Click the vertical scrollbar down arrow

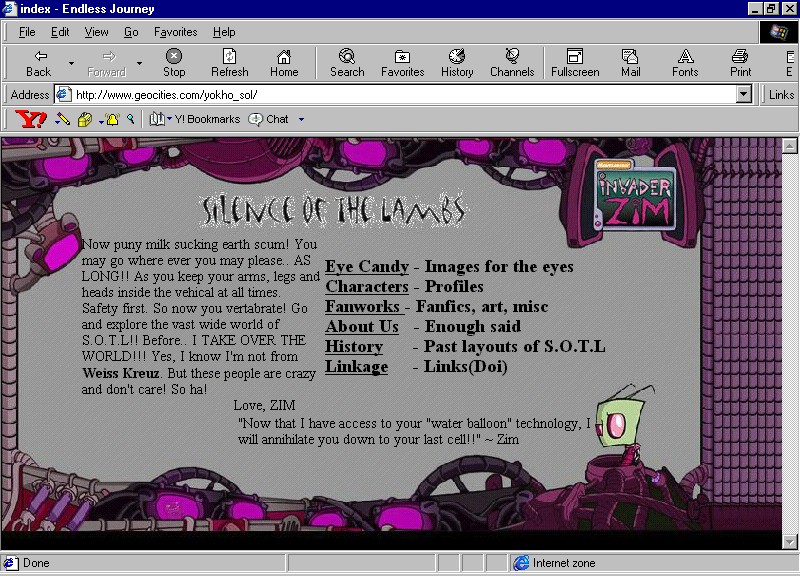[x=789, y=541]
